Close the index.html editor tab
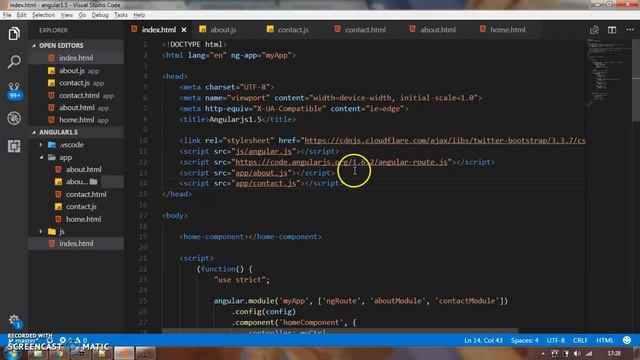This screenshot has width=640, height=360. pyautogui.click(x=184, y=30)
